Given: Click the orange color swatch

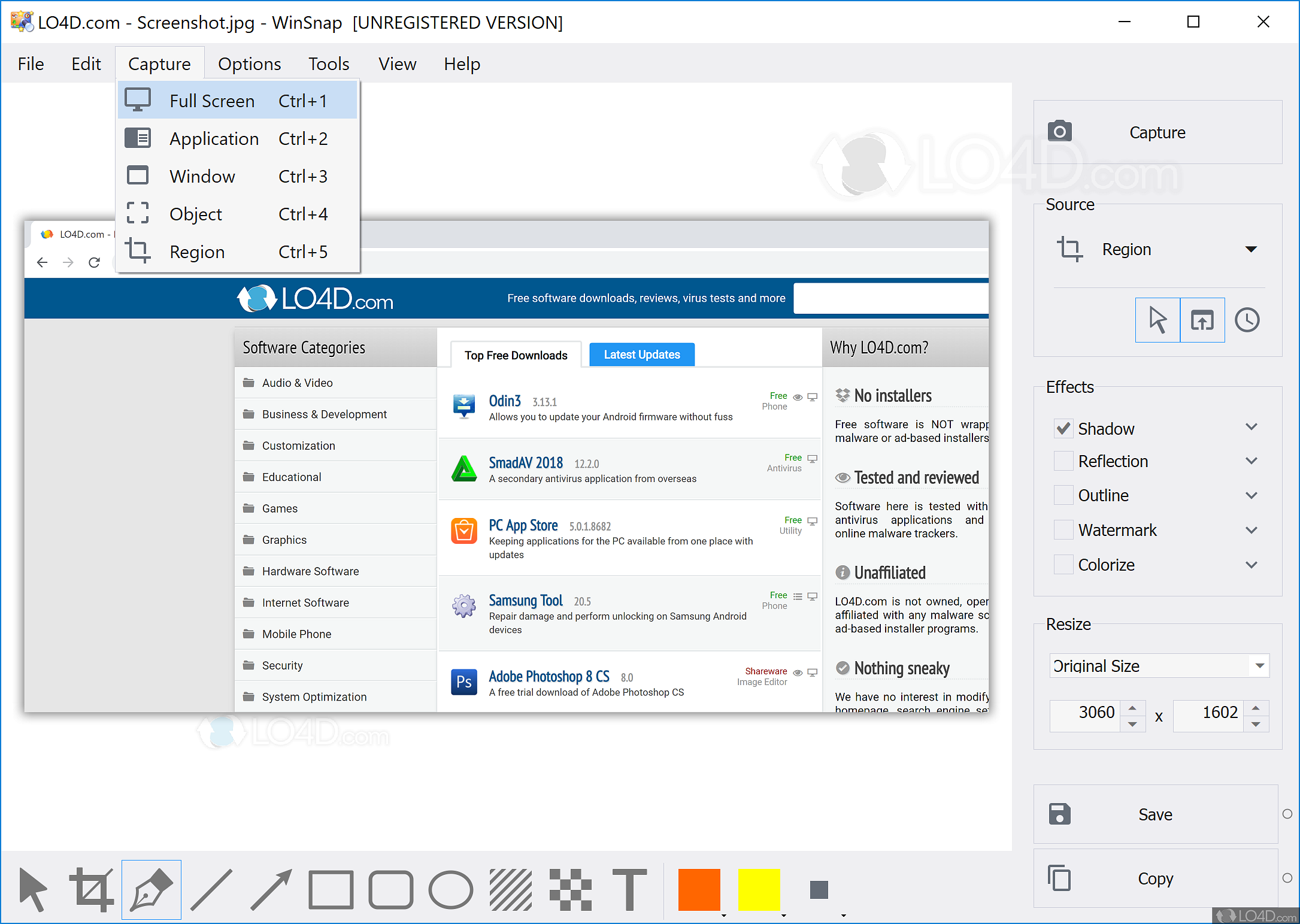Looking at the screenshot, I should pyautogui.click(x=699, y=889).
